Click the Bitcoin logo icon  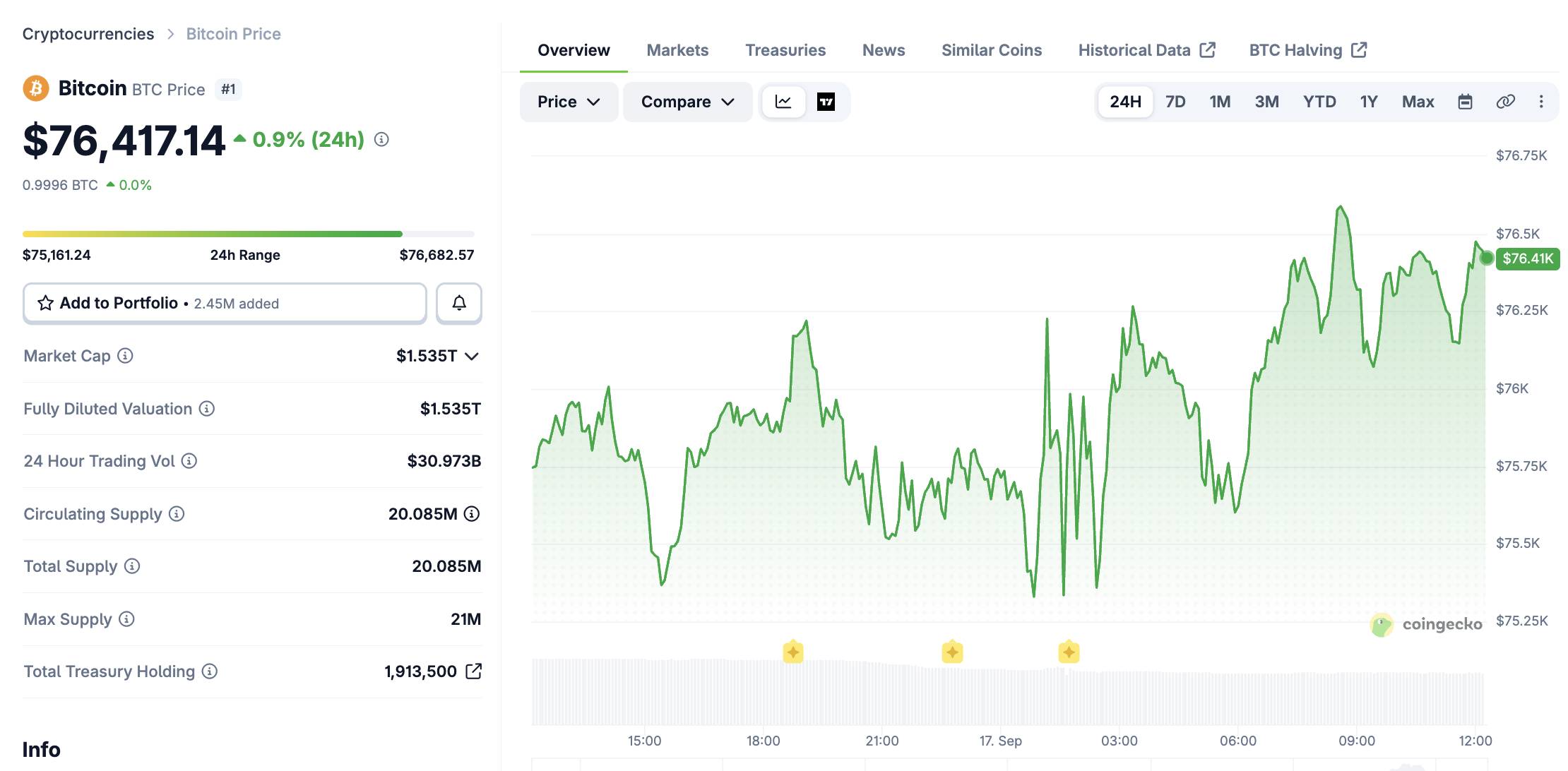(36, 89)
